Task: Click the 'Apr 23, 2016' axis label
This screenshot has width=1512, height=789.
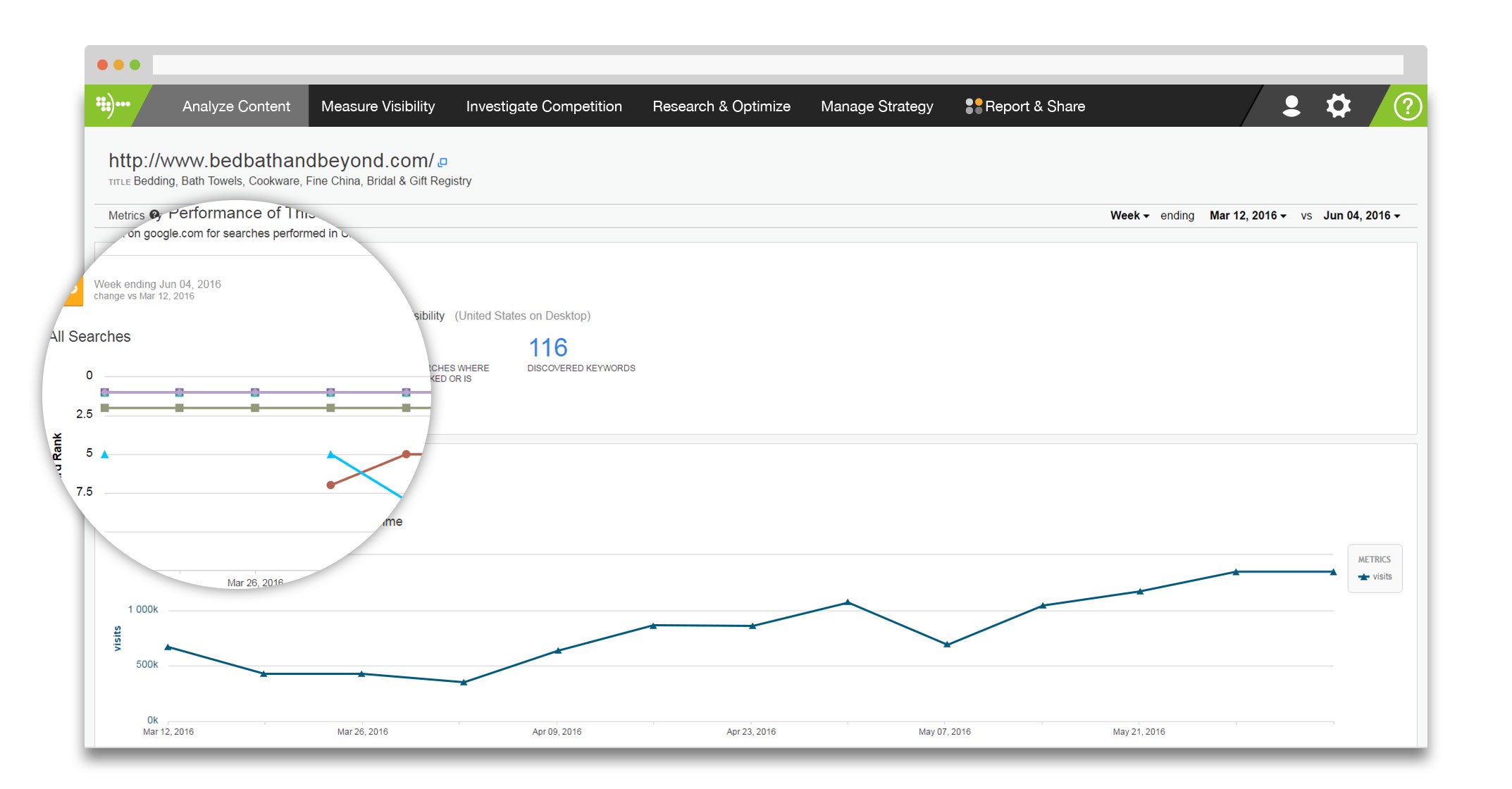Action: 751,732
